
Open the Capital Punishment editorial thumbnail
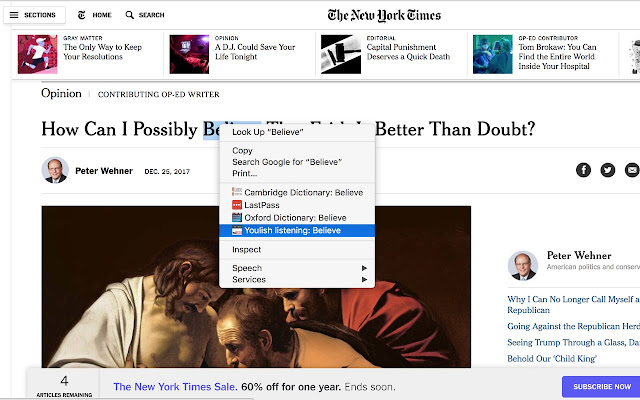341,54
